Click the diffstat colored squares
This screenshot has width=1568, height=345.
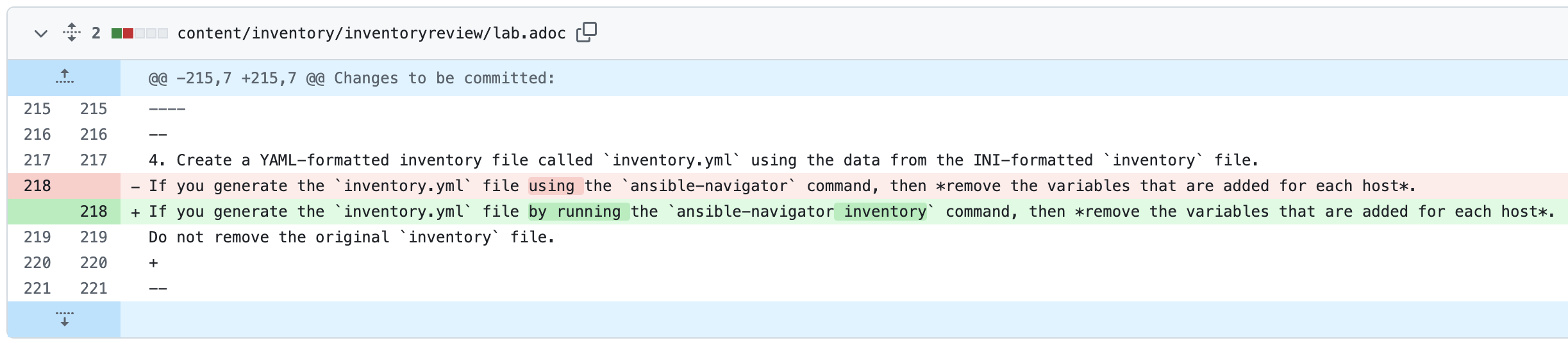click(139, 33)
